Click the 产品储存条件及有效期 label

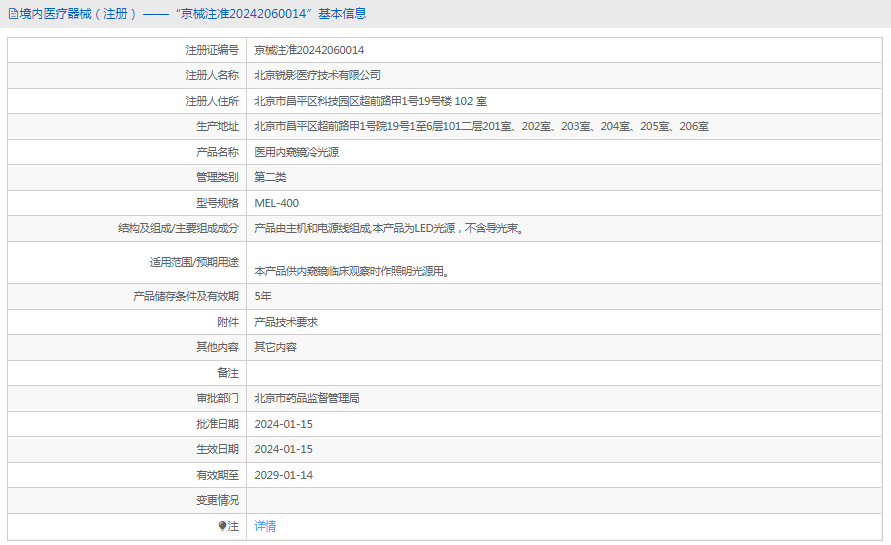[x=186, y=296]
